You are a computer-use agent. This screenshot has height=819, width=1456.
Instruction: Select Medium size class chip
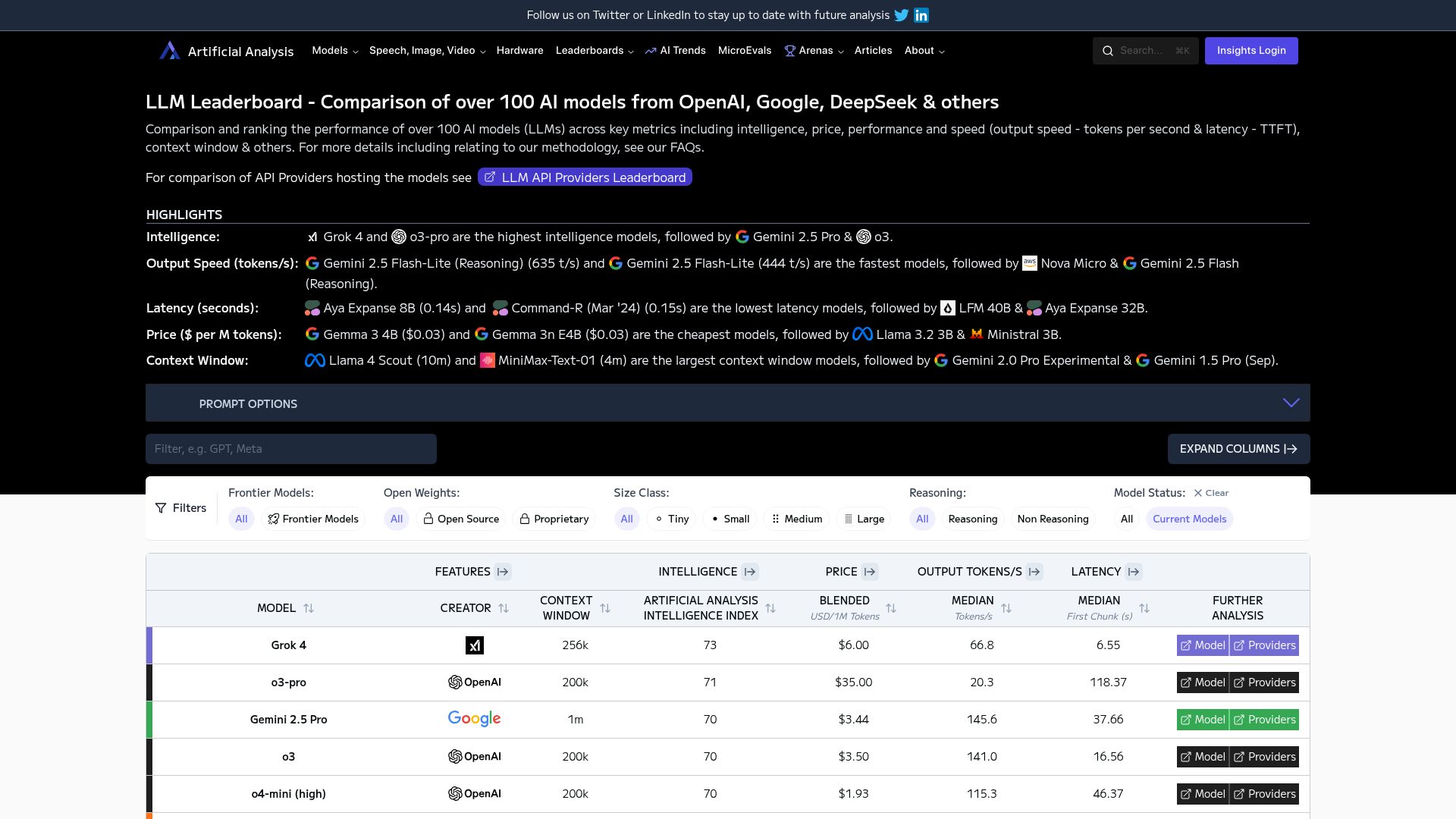click(x=796, y=519)
